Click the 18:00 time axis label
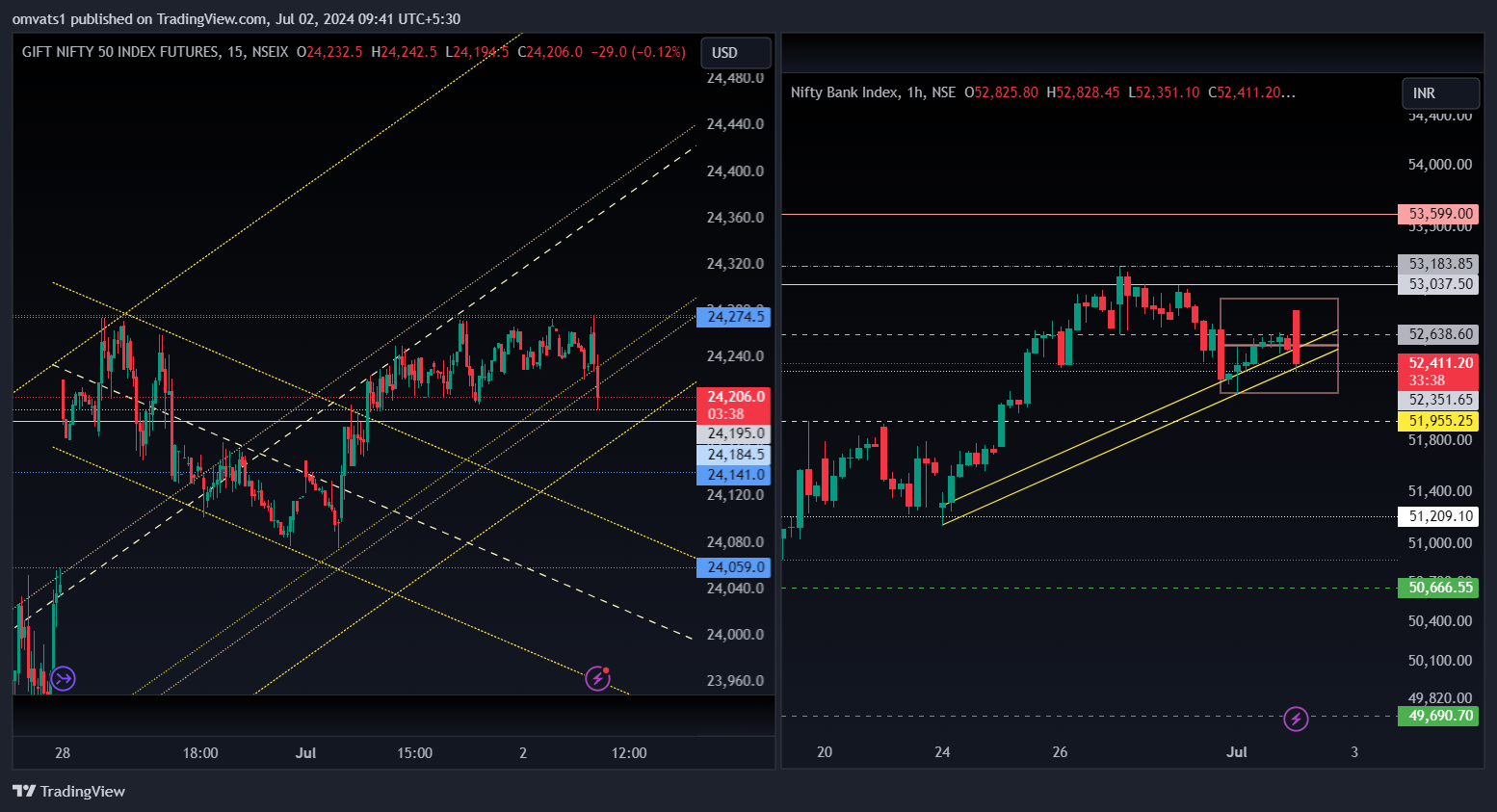 tap(200, 753)
